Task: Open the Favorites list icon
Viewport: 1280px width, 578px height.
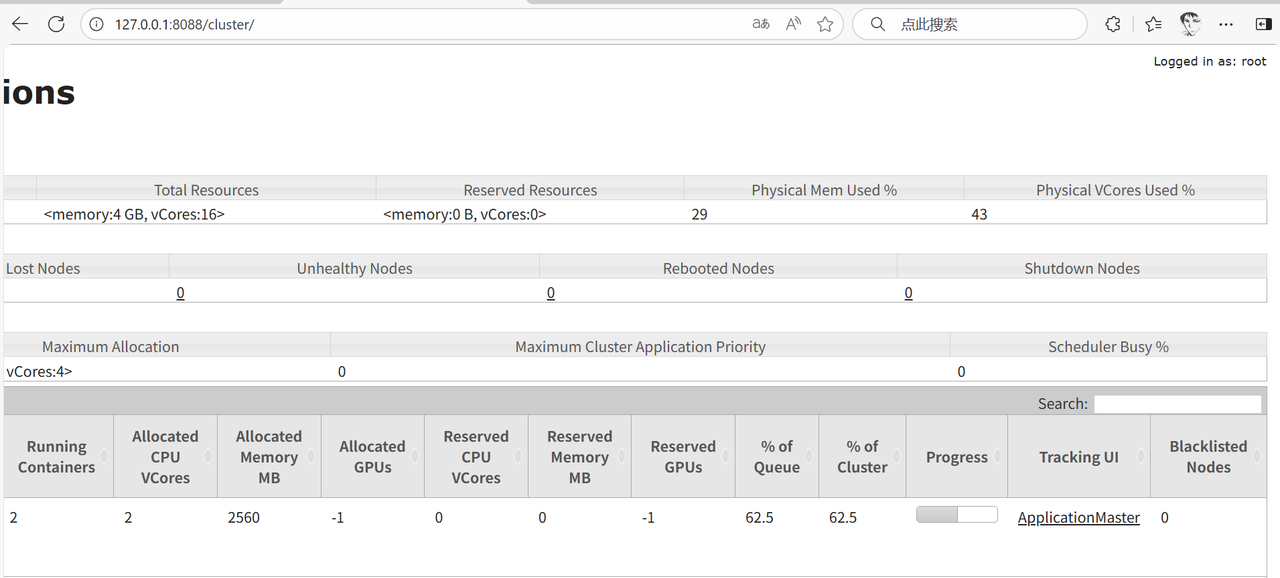Action: pos(1152,23)
